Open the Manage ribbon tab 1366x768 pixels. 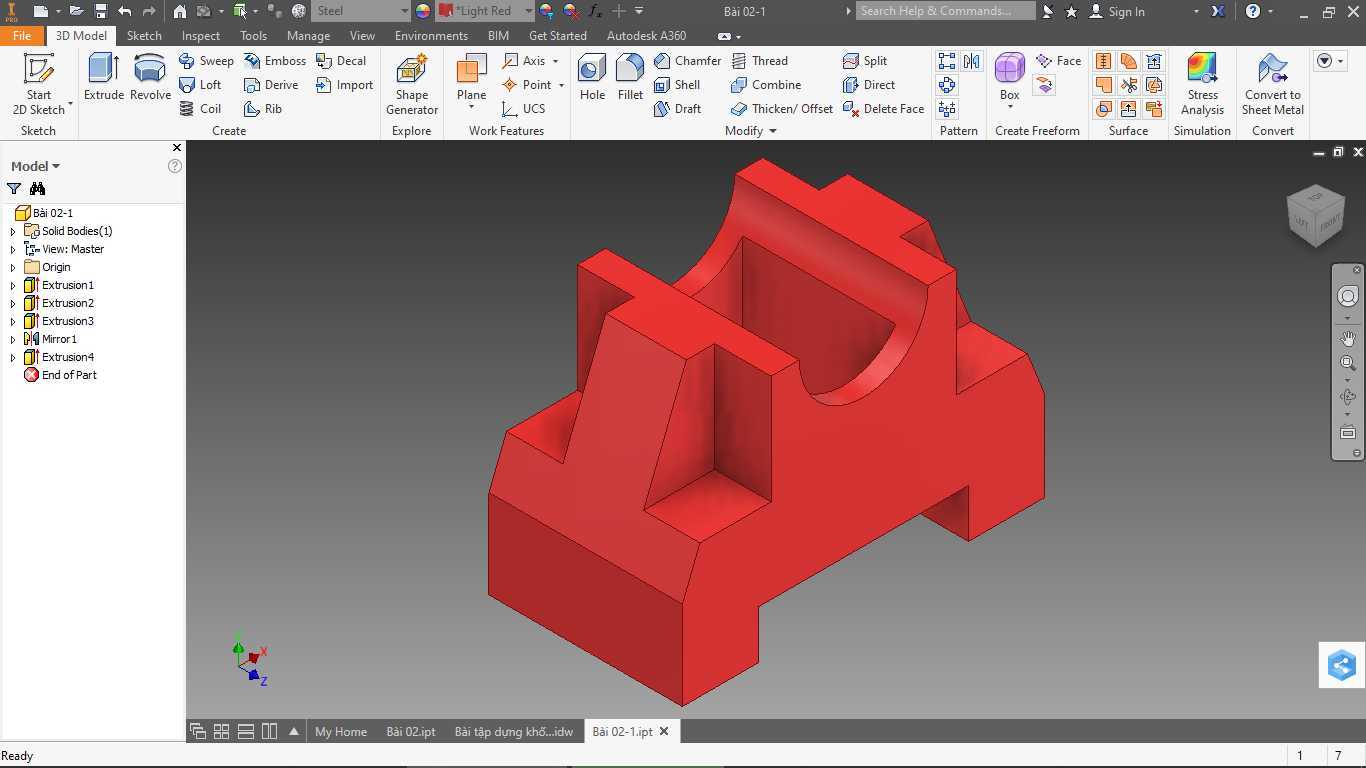pos(308,35)
